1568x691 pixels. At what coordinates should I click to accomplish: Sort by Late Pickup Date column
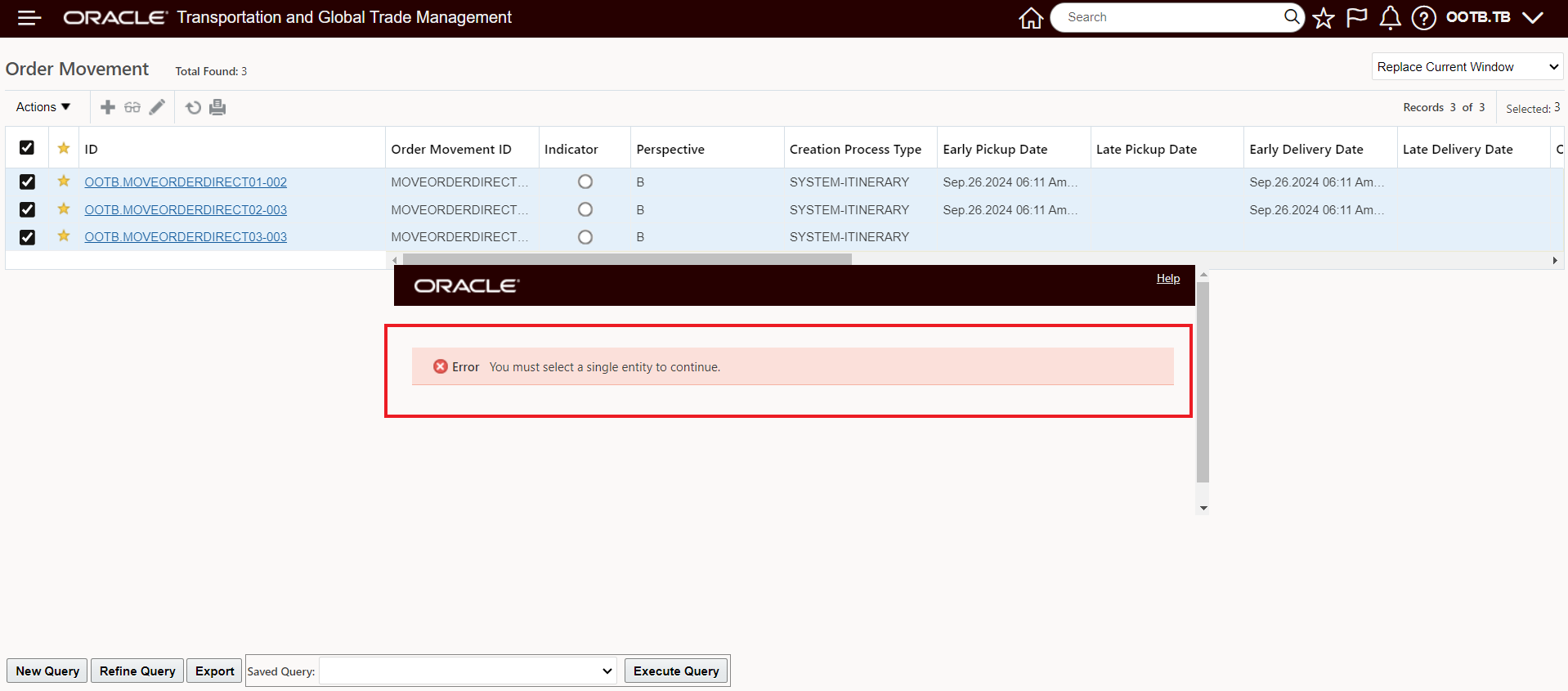(1146, 149)
